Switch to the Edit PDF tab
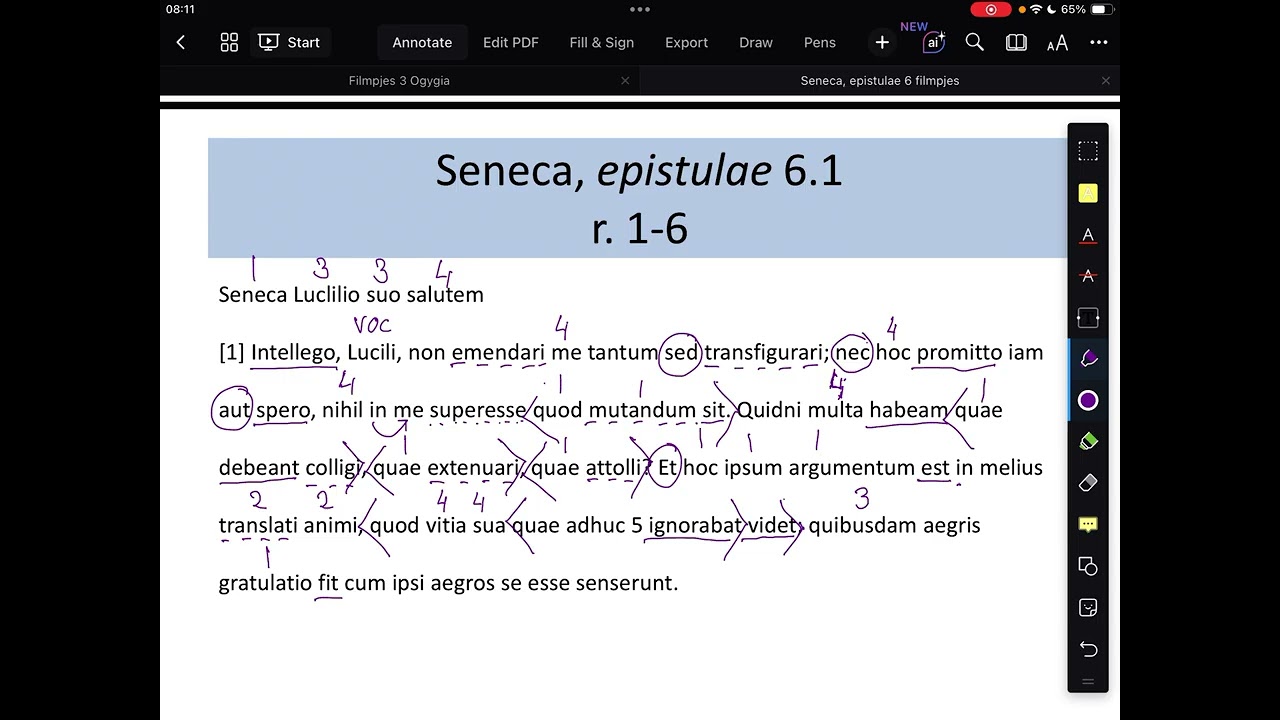The image size is (1280, 720). [511, 42]
